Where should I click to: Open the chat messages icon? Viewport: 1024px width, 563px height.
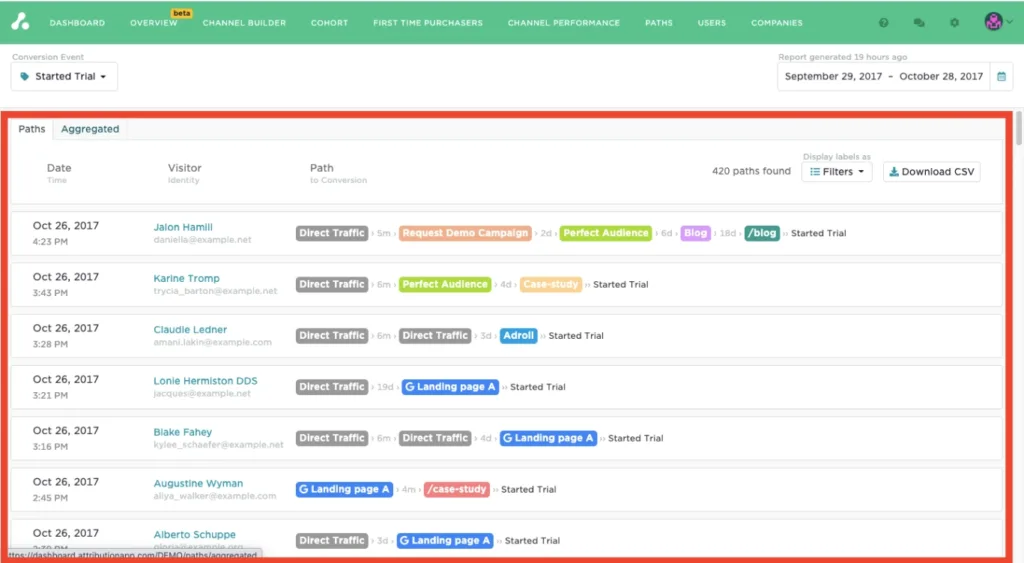tap(919, 23)
